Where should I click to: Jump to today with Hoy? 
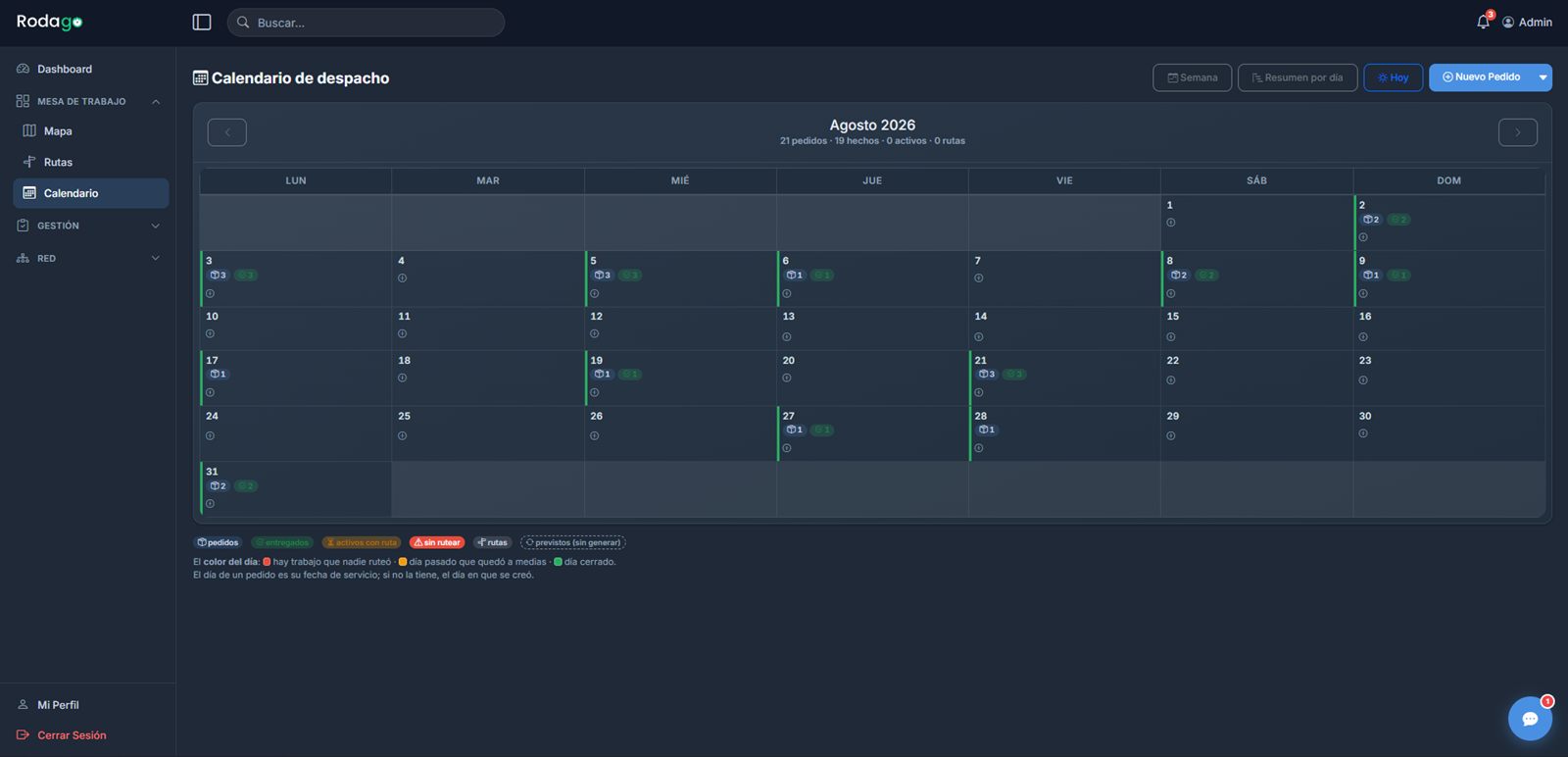pos(1393,77)
